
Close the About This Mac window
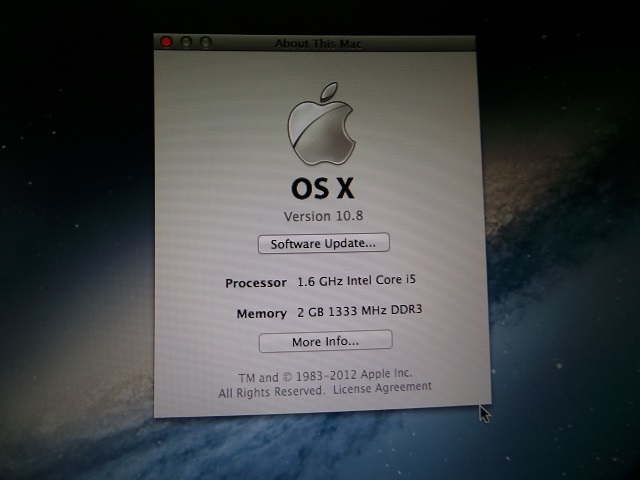166,42
